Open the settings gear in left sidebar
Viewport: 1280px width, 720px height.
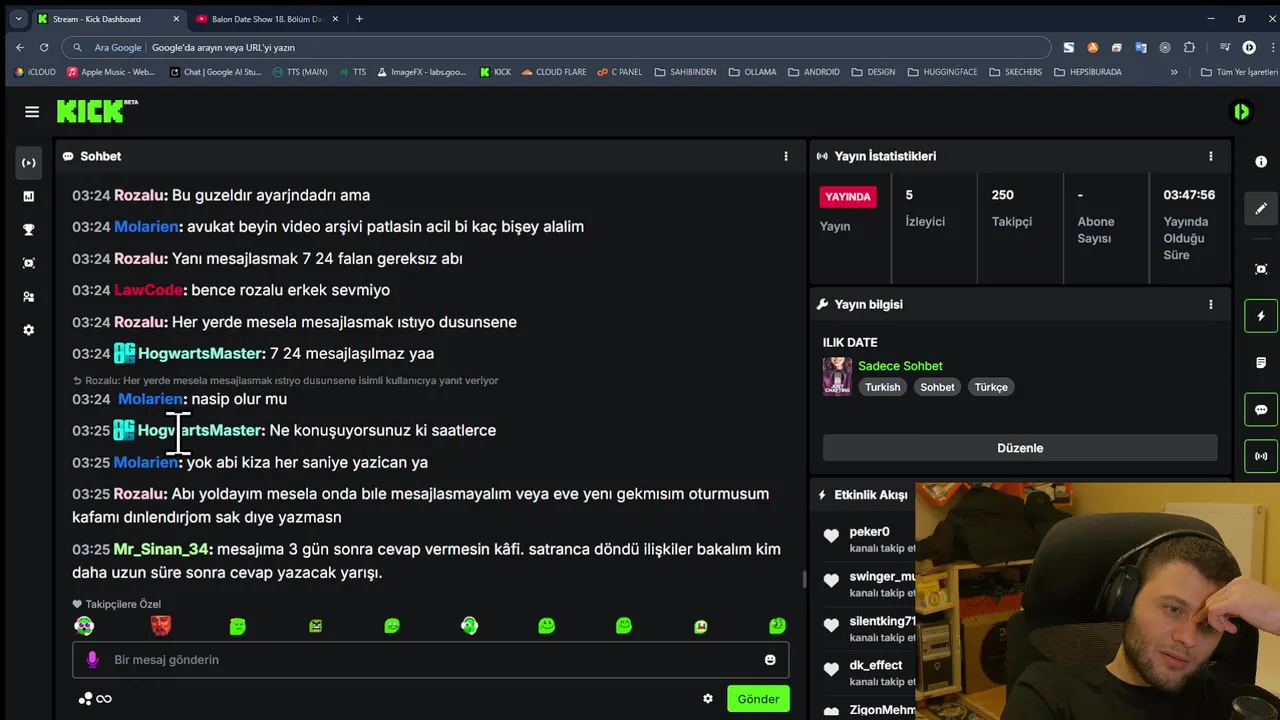pyautogui.click(x=28, y=330)
